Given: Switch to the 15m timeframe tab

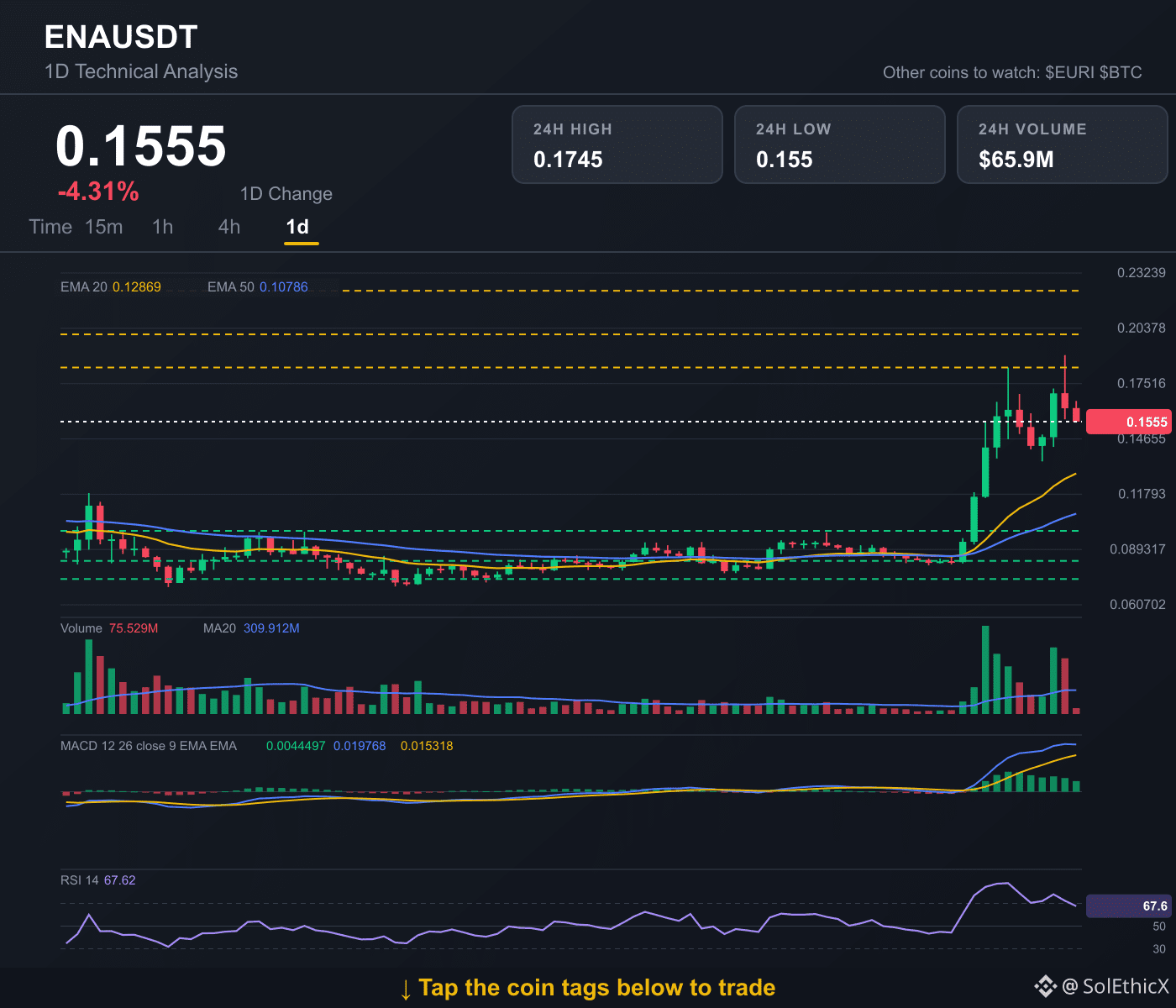Looking at the screenshot, I should pos(104,227).
